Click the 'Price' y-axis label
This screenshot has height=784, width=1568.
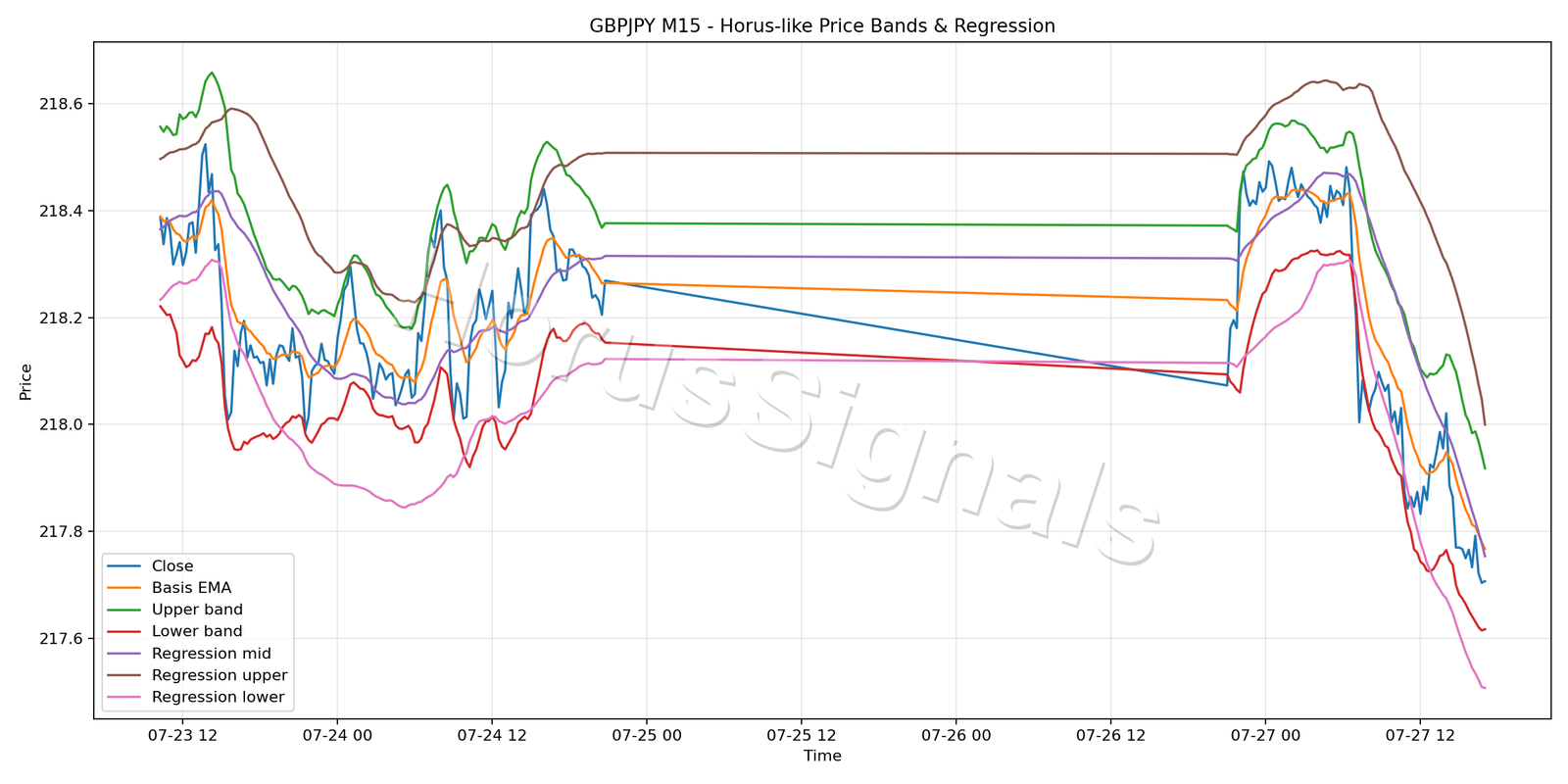click(x=25, y=381)
